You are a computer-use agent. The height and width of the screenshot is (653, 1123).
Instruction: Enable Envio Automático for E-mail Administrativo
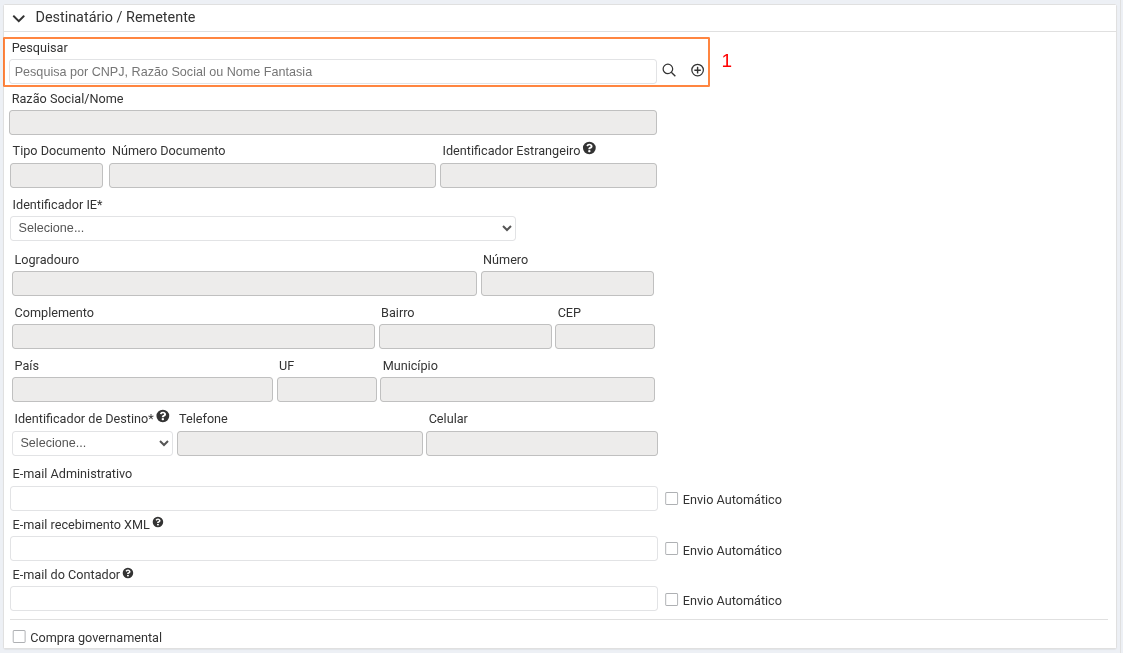pos(672,498)
